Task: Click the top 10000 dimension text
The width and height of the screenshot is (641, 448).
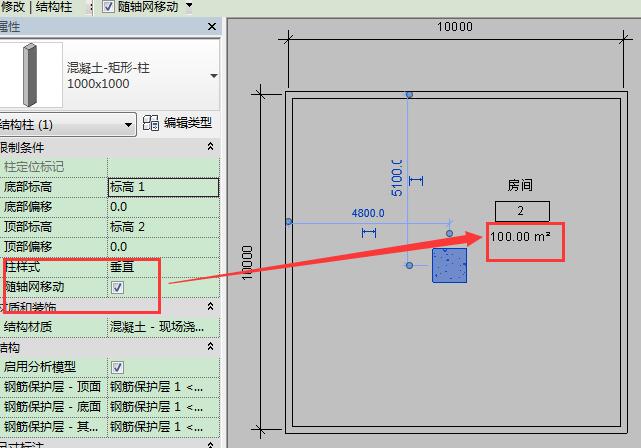Action: [x=455, y=27]
